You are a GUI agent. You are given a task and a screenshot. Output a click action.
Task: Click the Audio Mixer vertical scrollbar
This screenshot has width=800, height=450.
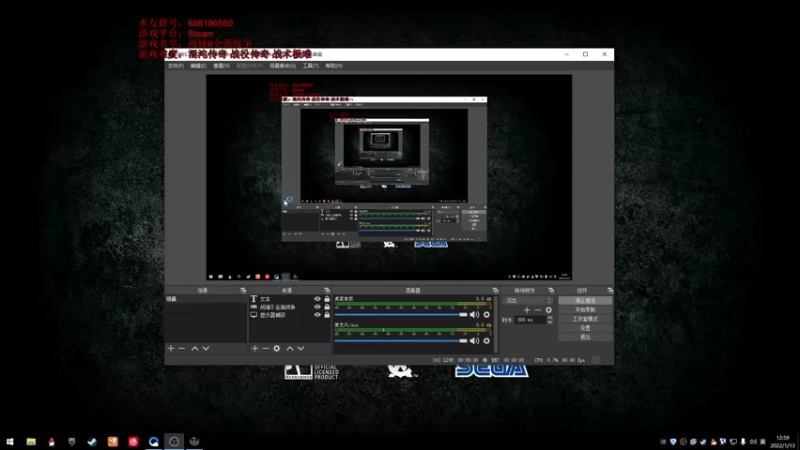[x=495, y=324]
